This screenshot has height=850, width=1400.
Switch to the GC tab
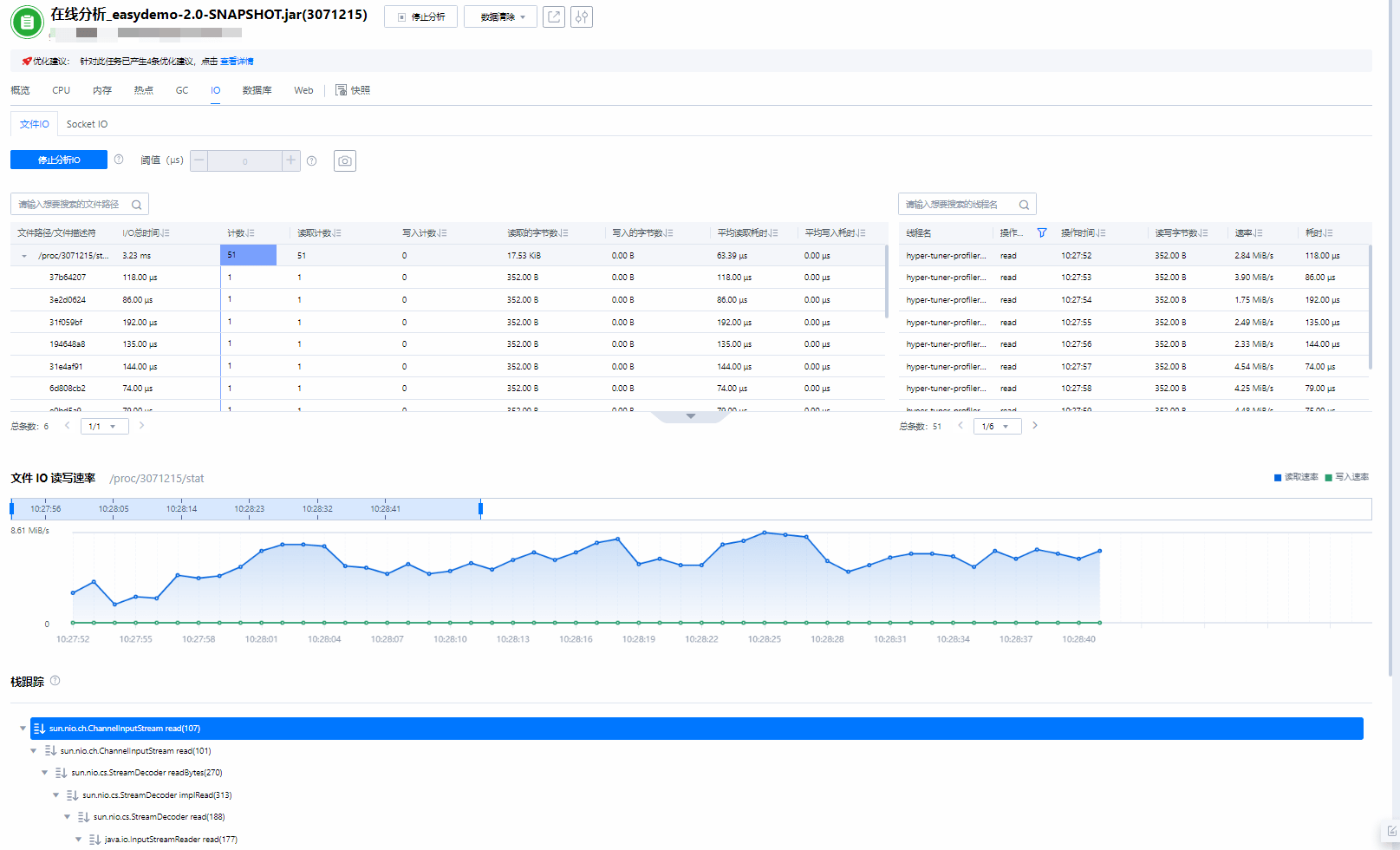pos(182,90)
